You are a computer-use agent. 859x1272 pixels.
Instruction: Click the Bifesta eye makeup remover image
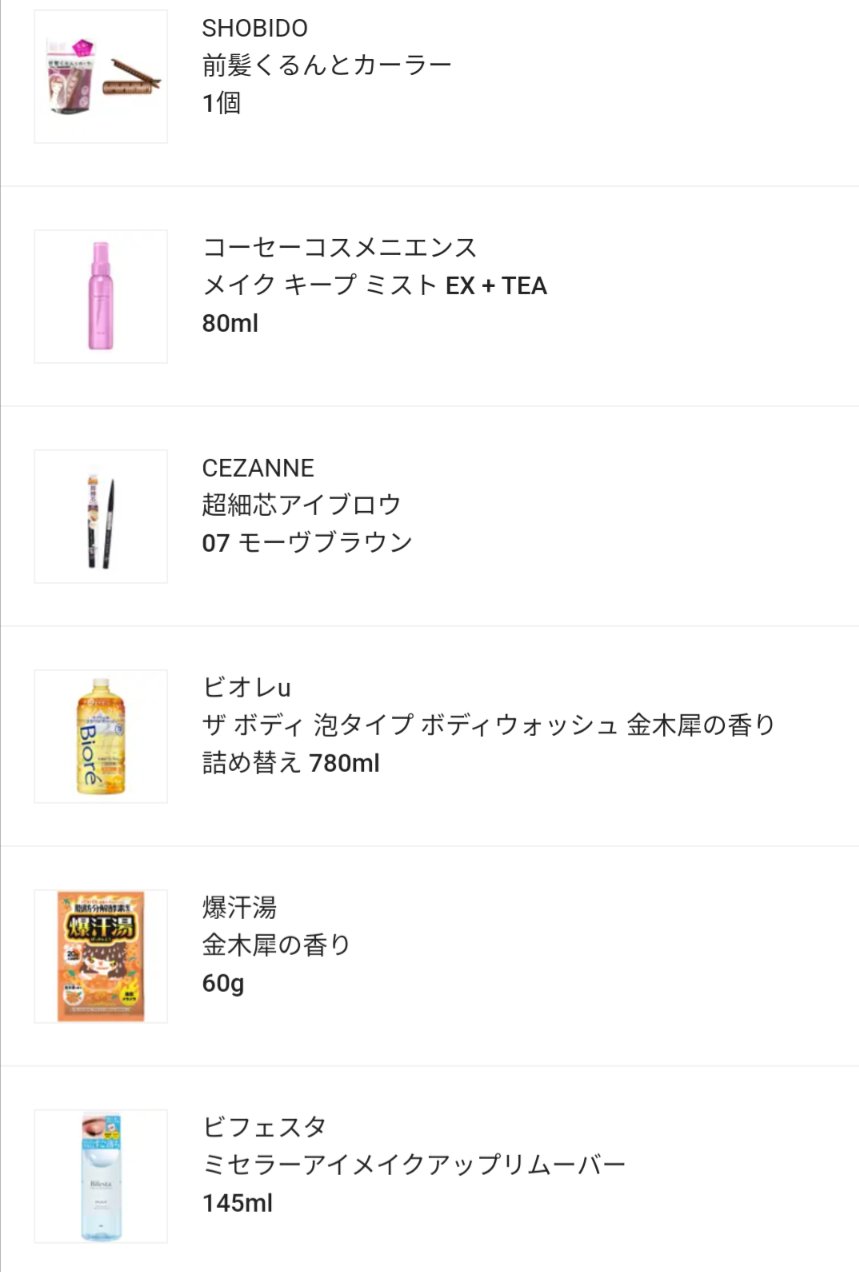100,1176
